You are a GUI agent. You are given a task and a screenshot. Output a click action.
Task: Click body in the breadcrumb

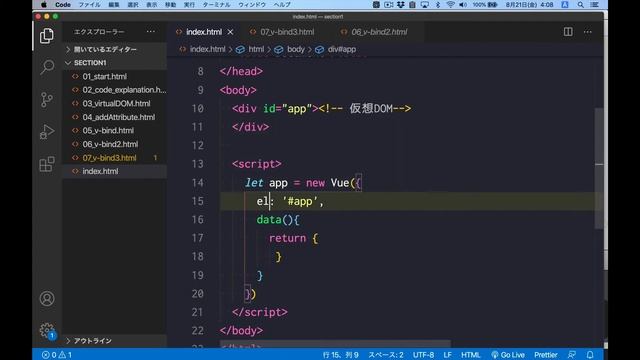coord(296,49)
